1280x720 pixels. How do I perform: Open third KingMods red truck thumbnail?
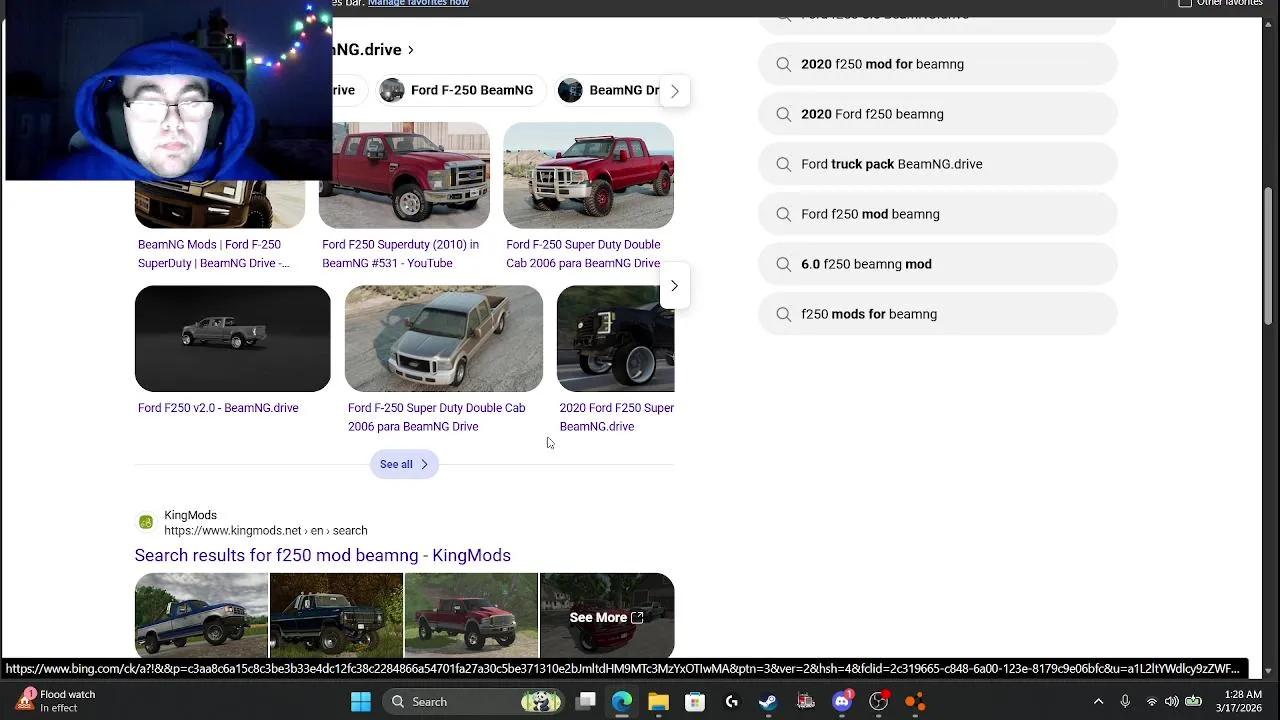(471, 615)
